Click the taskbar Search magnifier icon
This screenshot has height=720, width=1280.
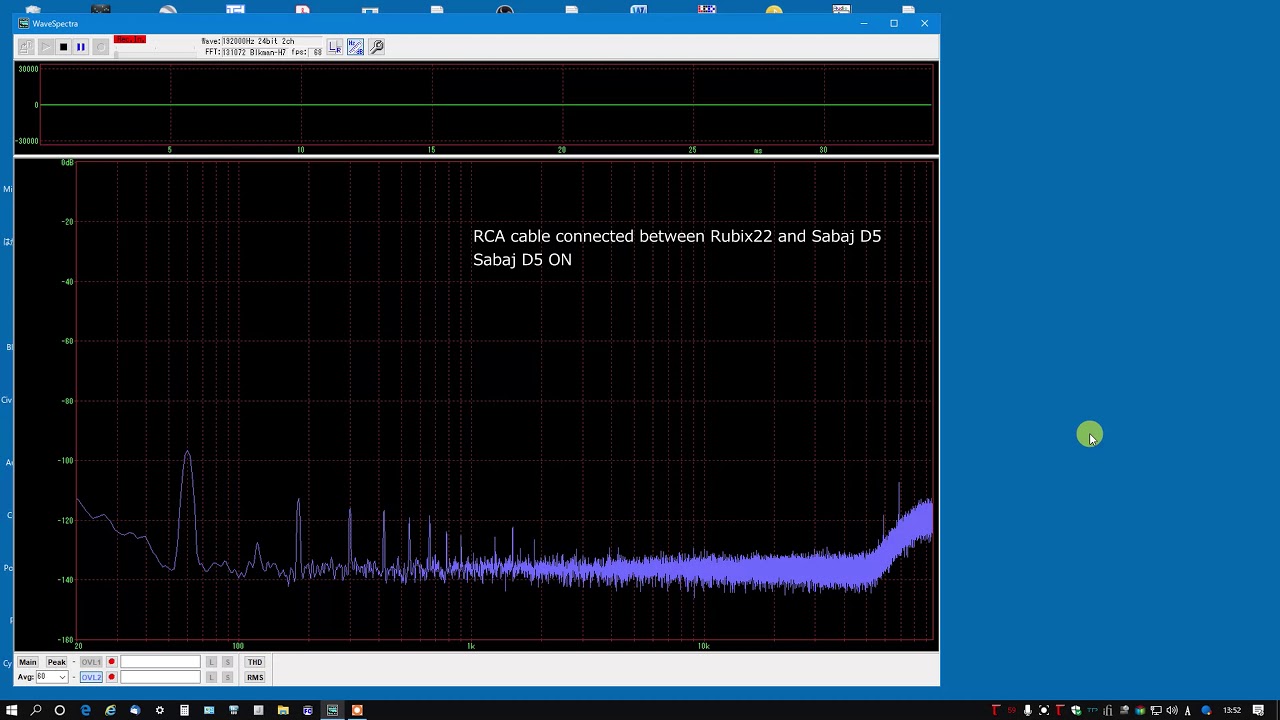(x=36, y=710)
